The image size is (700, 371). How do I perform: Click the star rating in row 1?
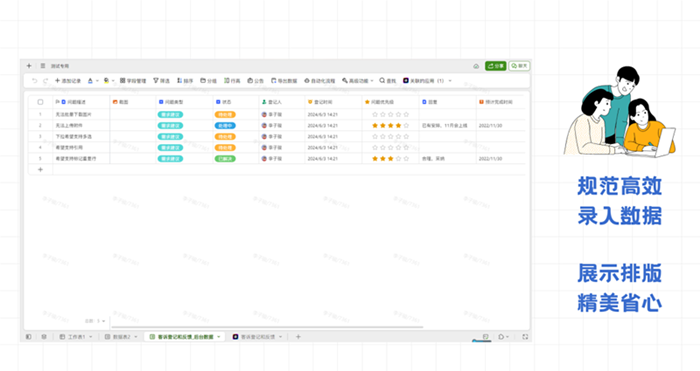pyautogui.click(x=391, y=115)
